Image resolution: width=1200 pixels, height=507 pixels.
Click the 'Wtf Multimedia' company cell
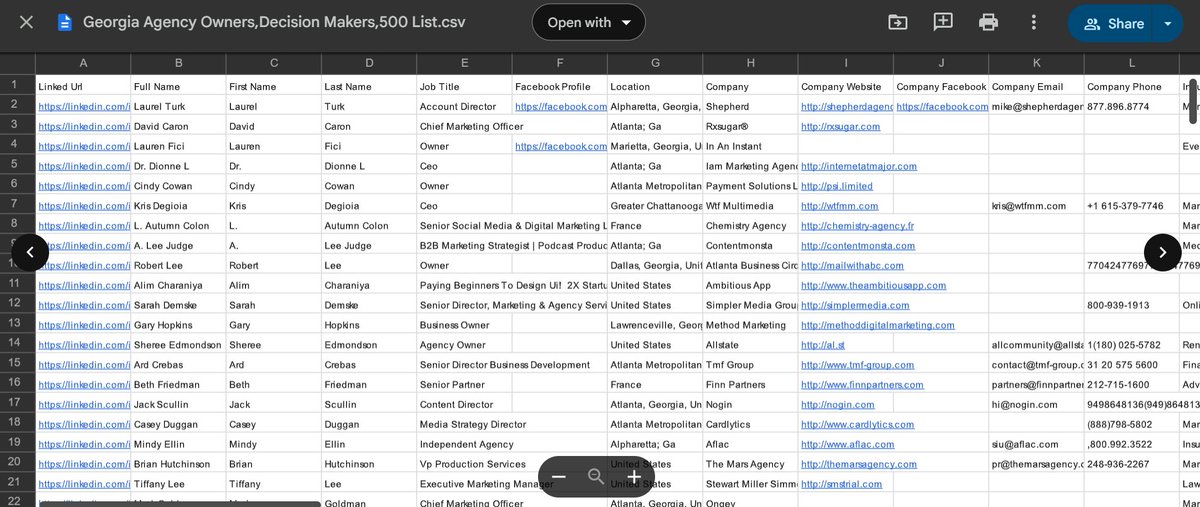click(750, 206)
